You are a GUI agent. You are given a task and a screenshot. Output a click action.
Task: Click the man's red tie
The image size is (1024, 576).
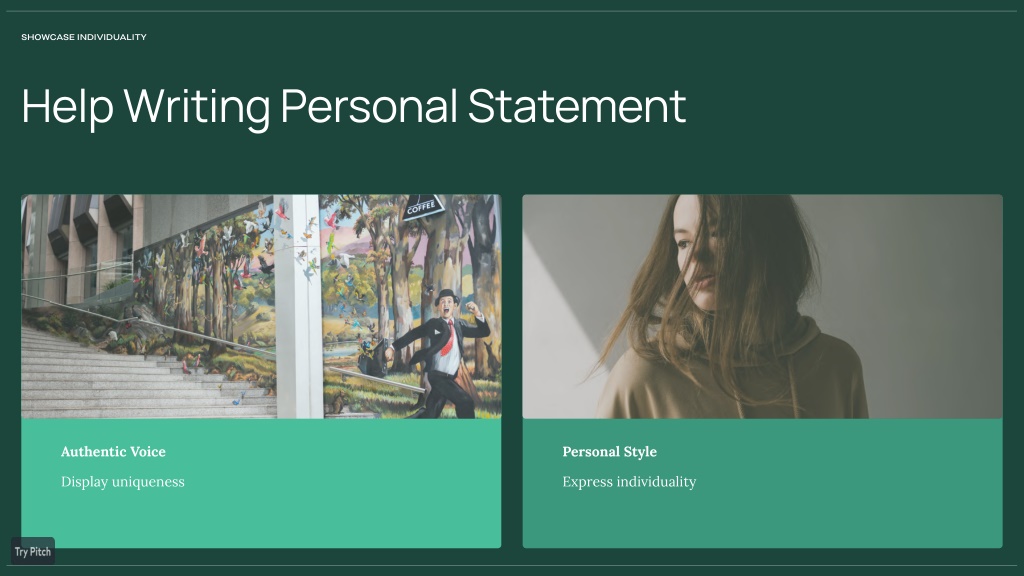pos(447,337)
